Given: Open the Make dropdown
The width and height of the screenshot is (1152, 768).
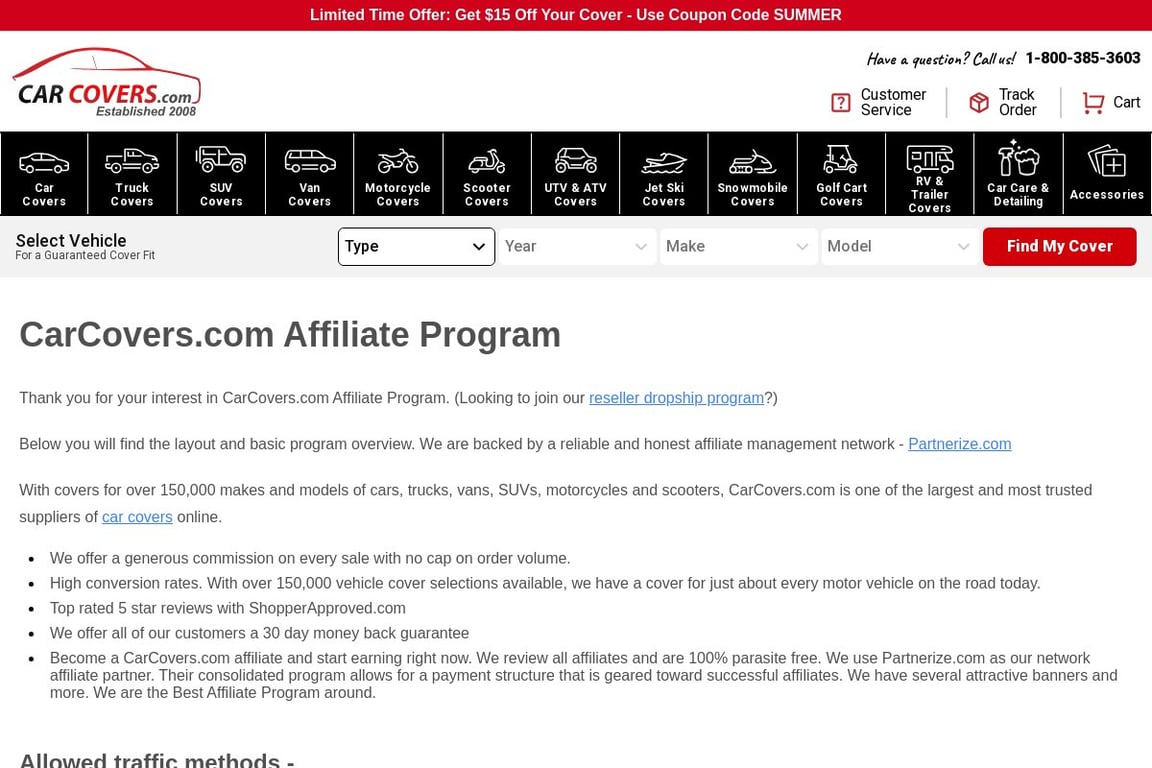Looking at the screenshot, I should coord(738,246).
